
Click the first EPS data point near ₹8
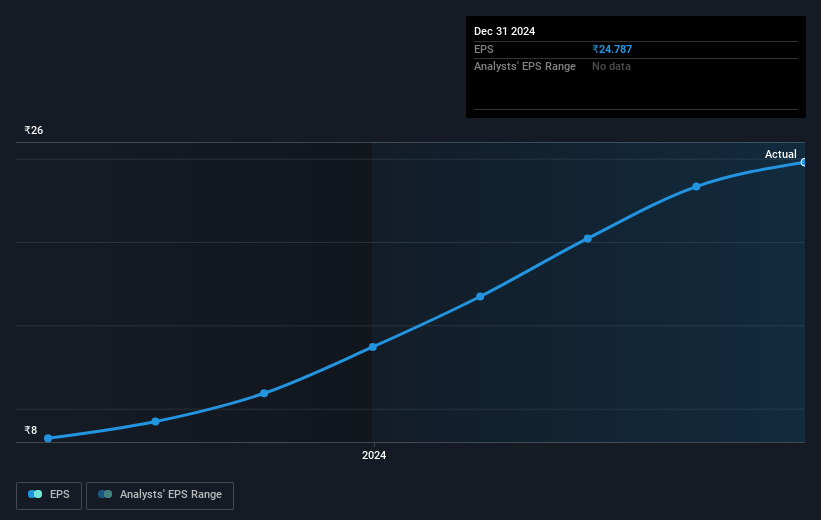click(48, 438)
